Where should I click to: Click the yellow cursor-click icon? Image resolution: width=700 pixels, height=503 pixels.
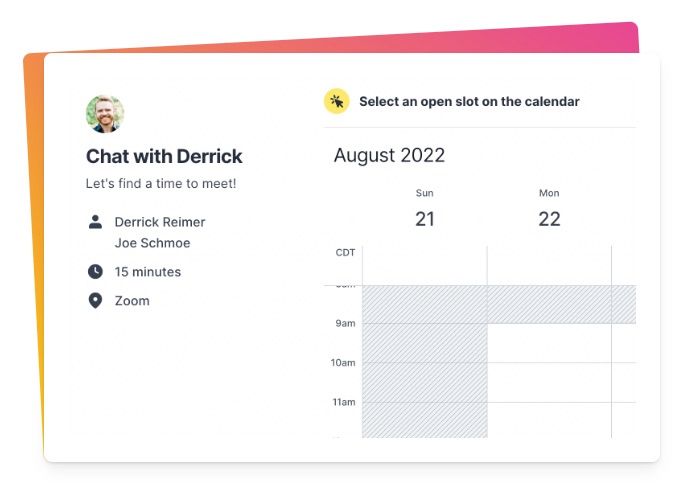click(337, 101)
